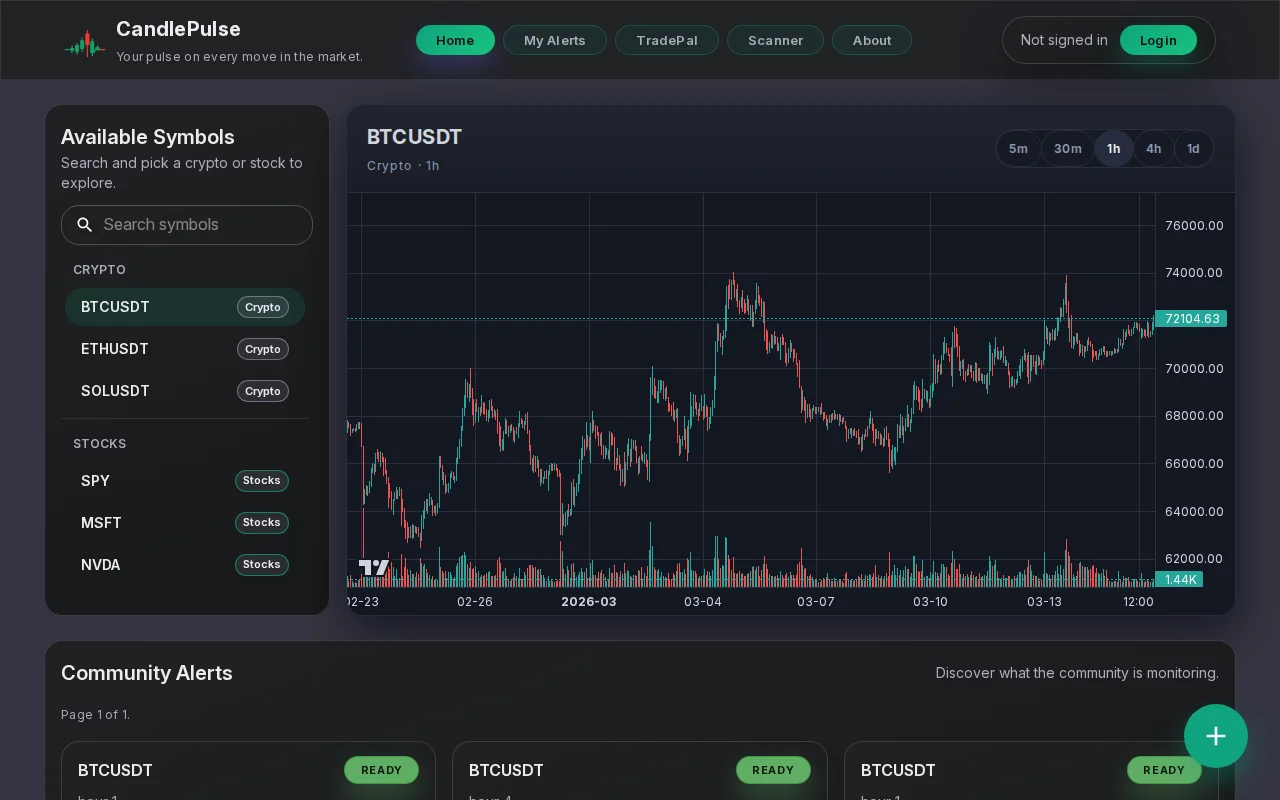Viewport: 1280px width, 800px height.
Task: Select MSFT stock symbol
Action: click(x=185, y=523)
